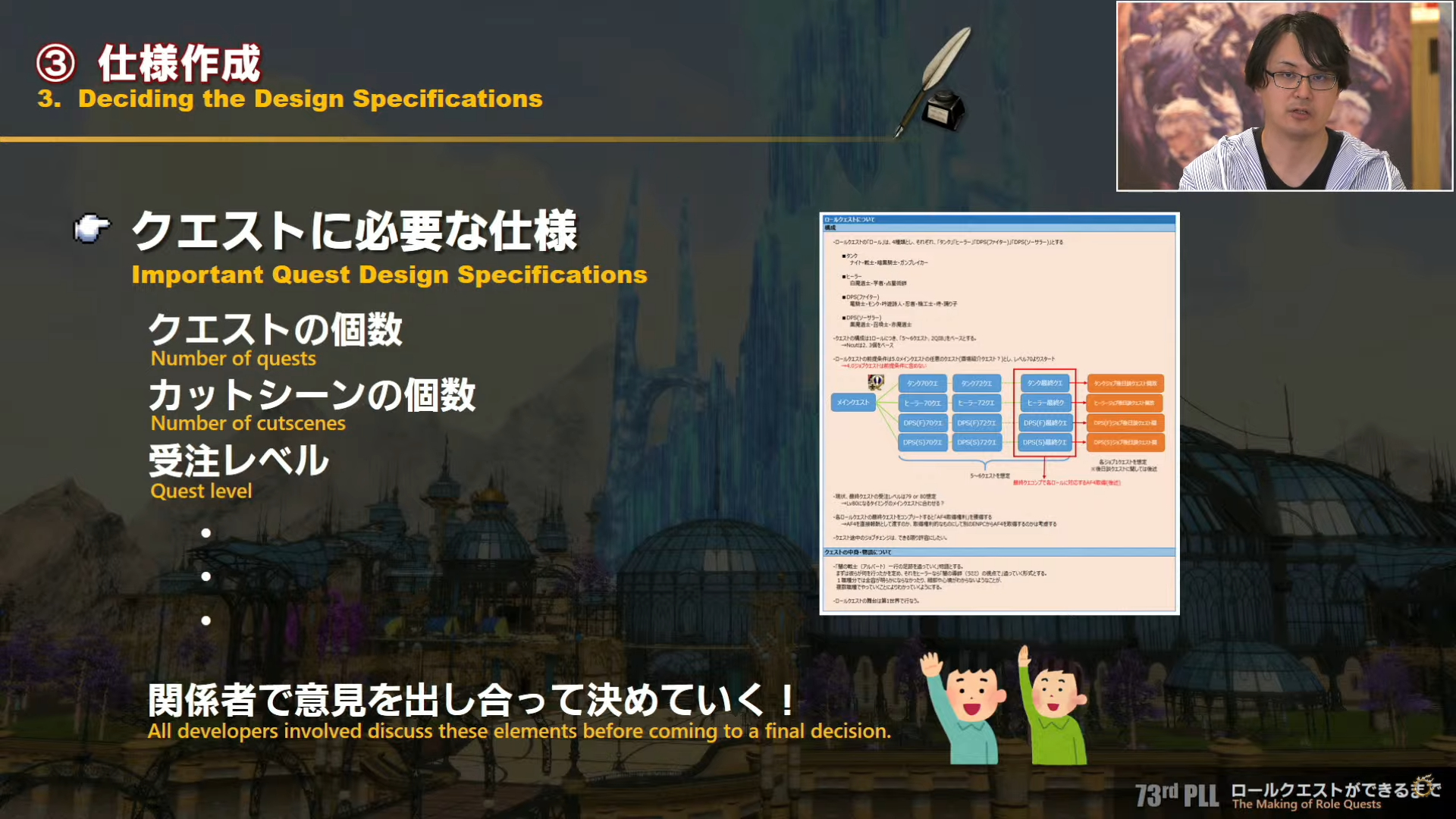Click the DPS(S)最終クエ box in red frame
Screen dimensions: 1456x819
1044,442
